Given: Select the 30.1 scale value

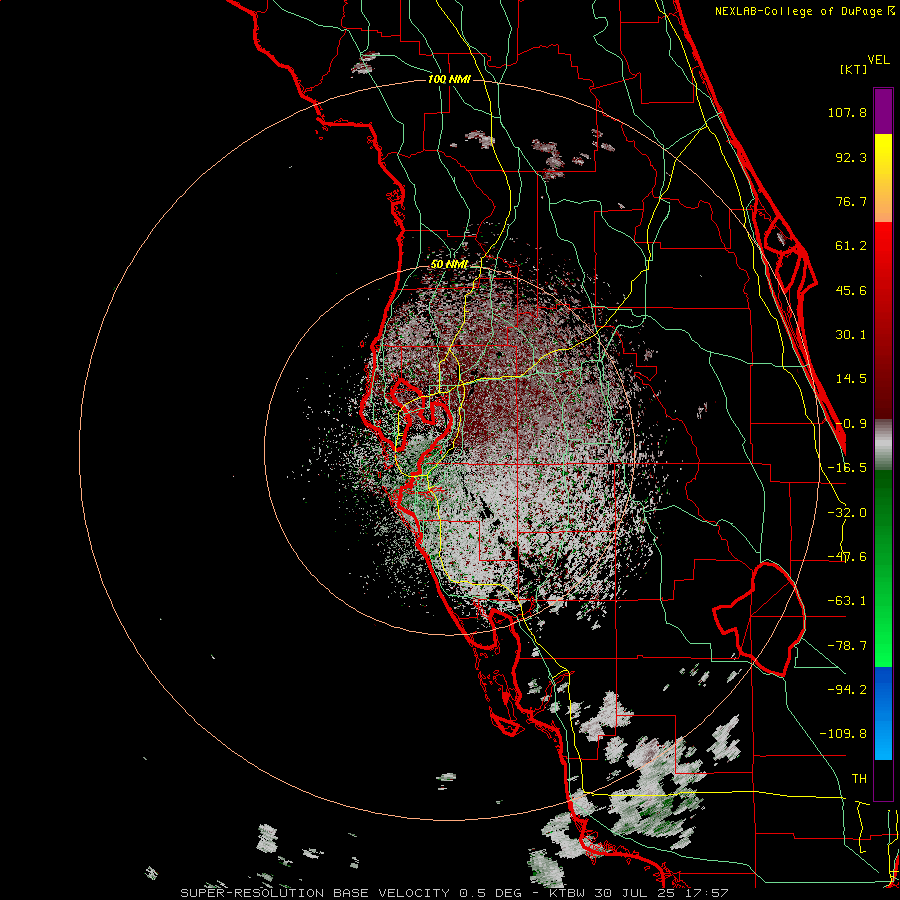Looking at the screenshot, I should point(851,335).
